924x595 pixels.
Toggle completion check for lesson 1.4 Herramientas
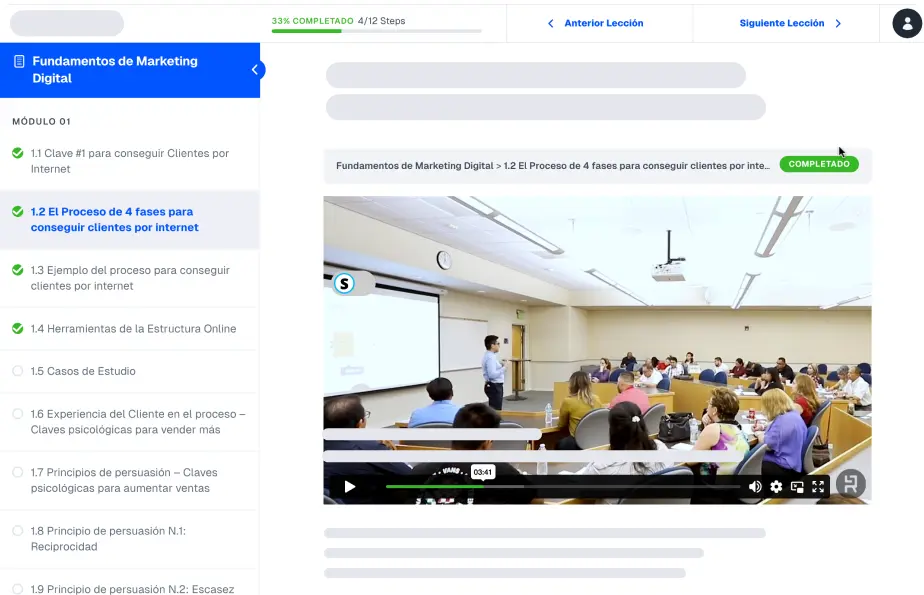(x=17, y=328)
